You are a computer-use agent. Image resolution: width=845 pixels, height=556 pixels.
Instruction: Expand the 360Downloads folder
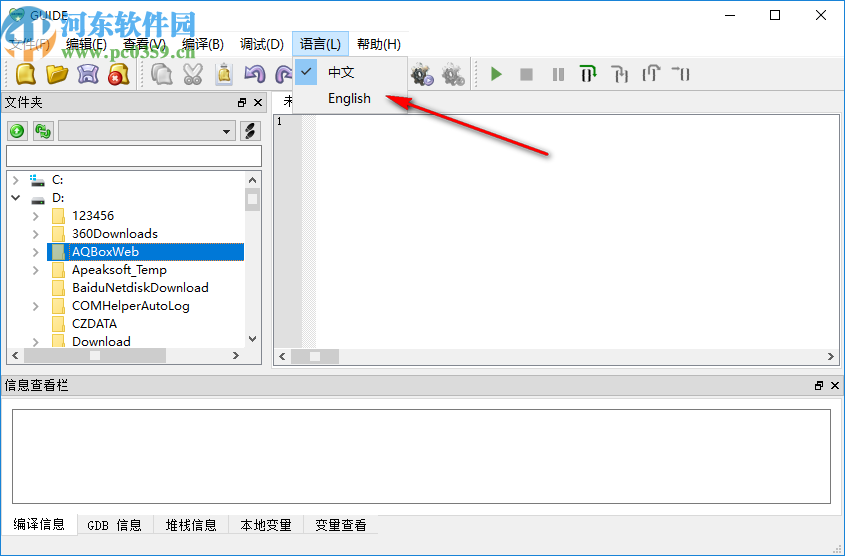point(36,234)
